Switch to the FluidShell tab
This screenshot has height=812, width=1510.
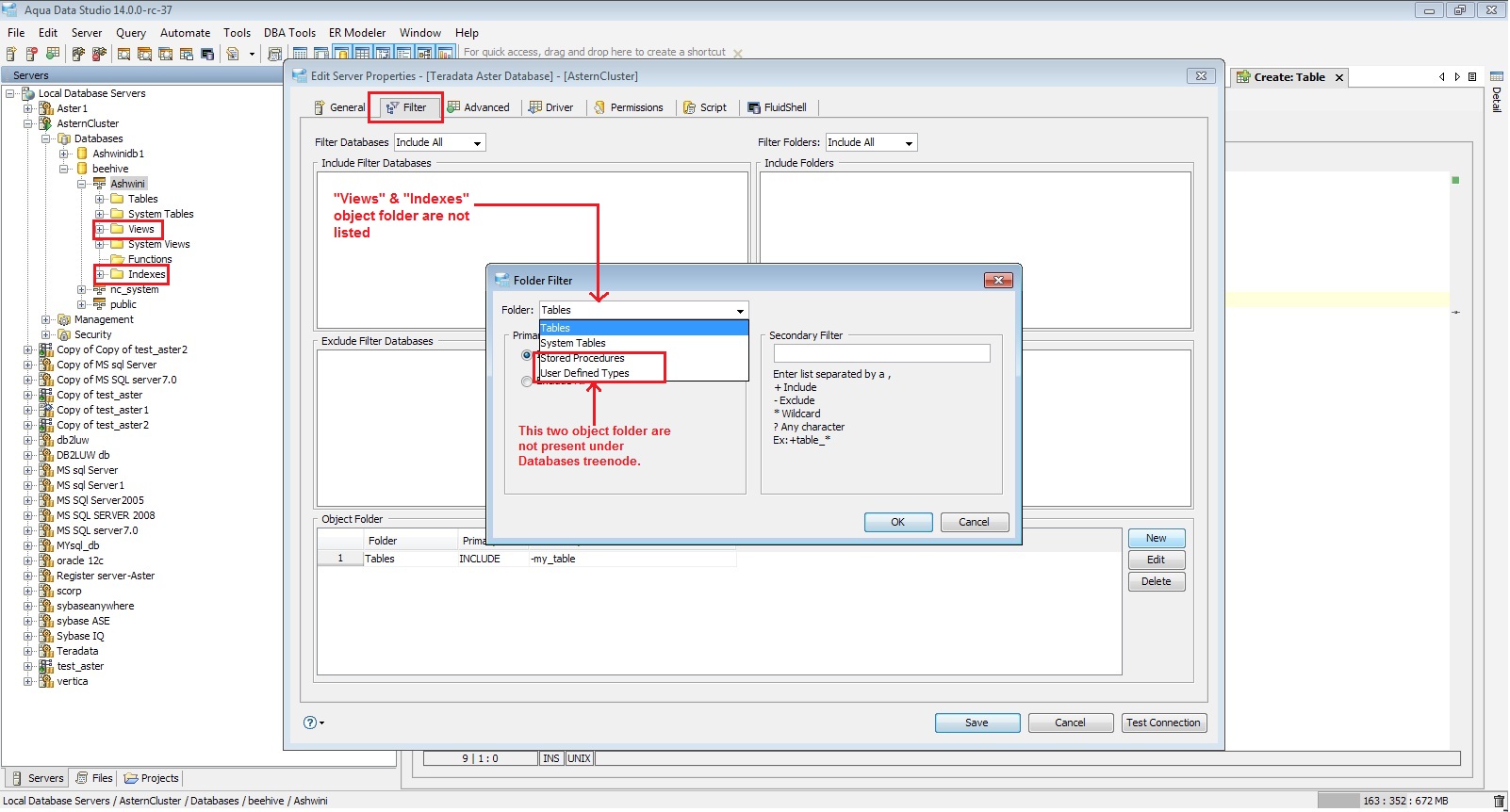click(778, 107)
